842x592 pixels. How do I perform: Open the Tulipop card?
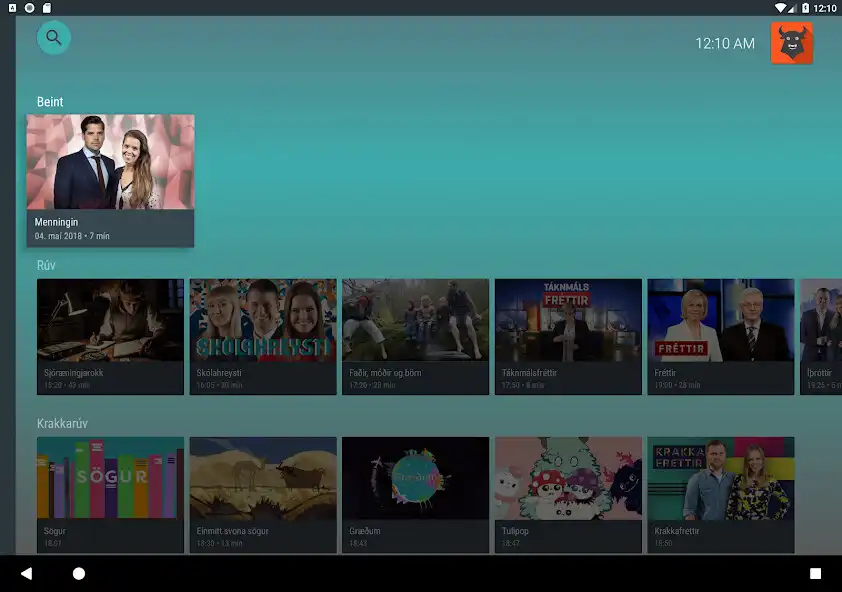(568, 495)
